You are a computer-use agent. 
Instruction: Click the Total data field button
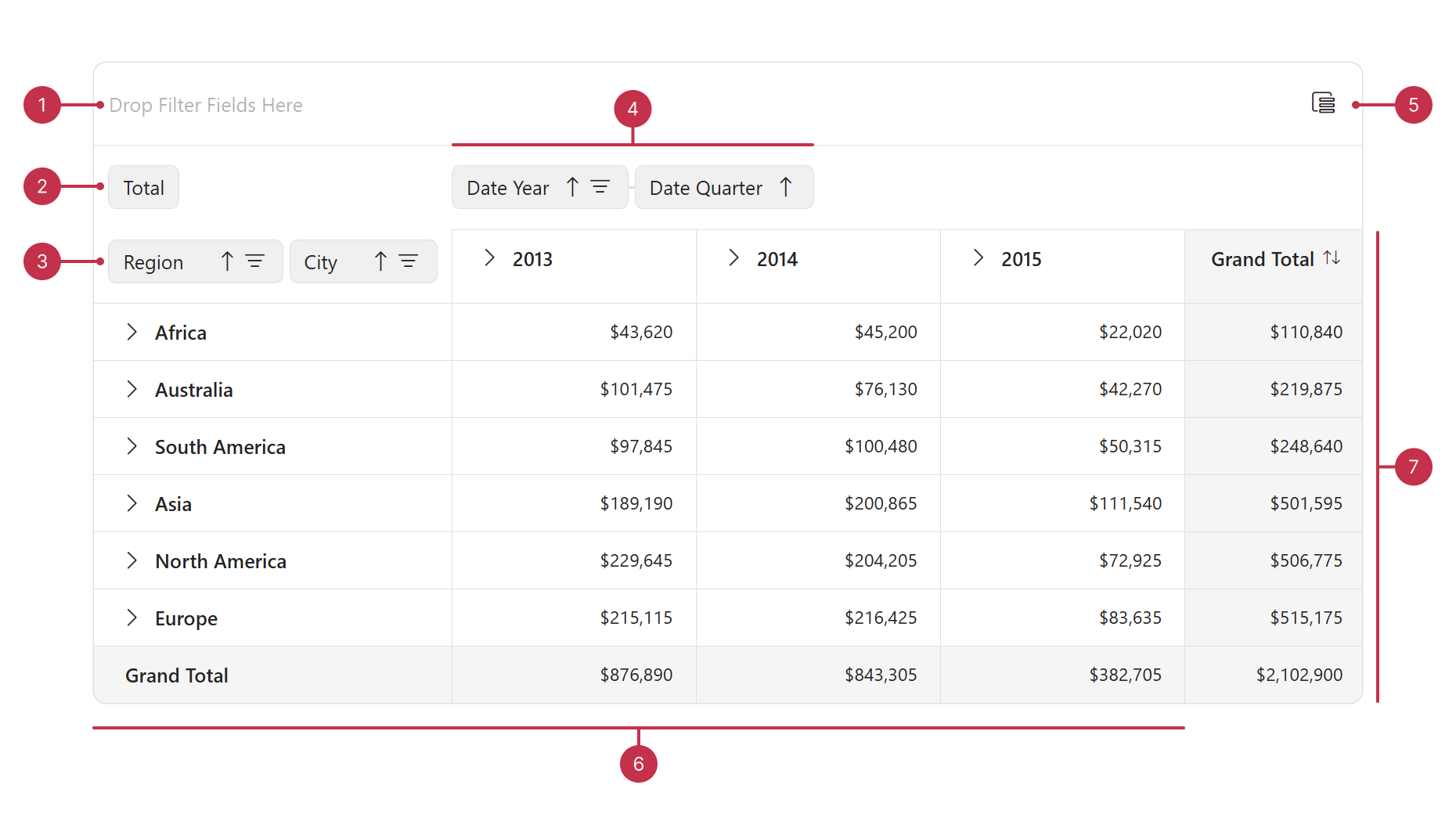143,188
